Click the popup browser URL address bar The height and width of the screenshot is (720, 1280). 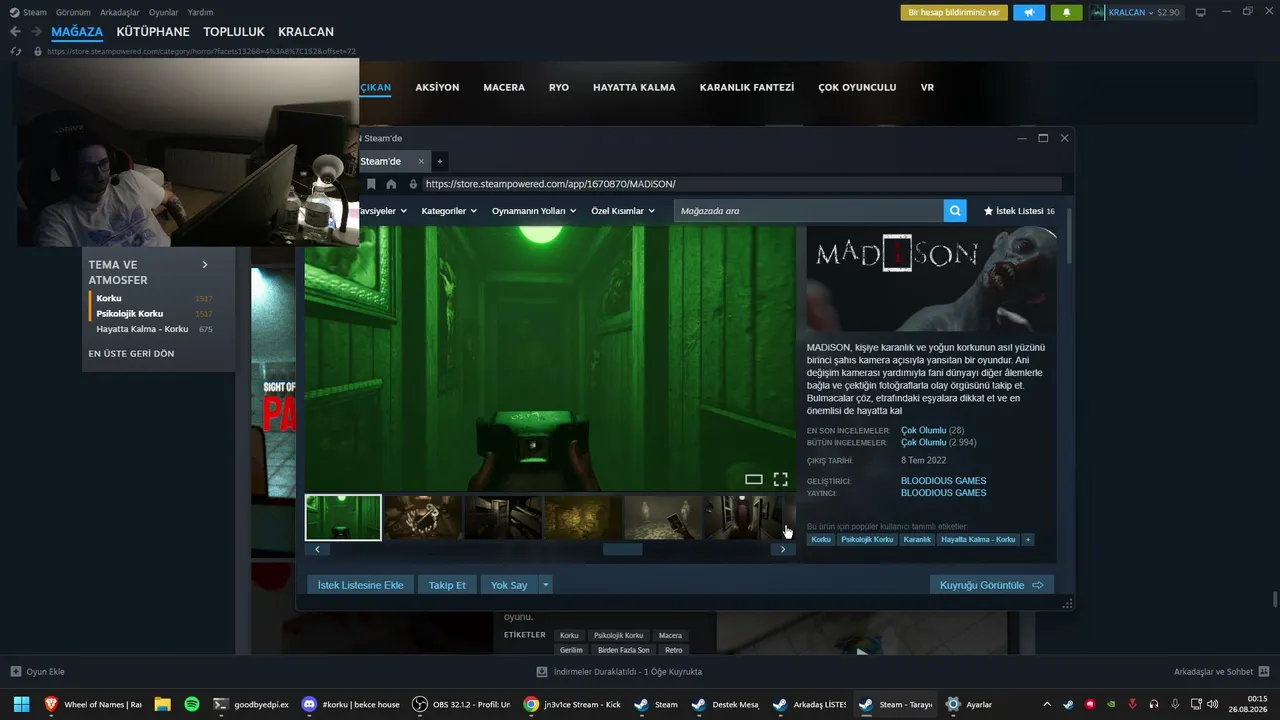(741, 184)
